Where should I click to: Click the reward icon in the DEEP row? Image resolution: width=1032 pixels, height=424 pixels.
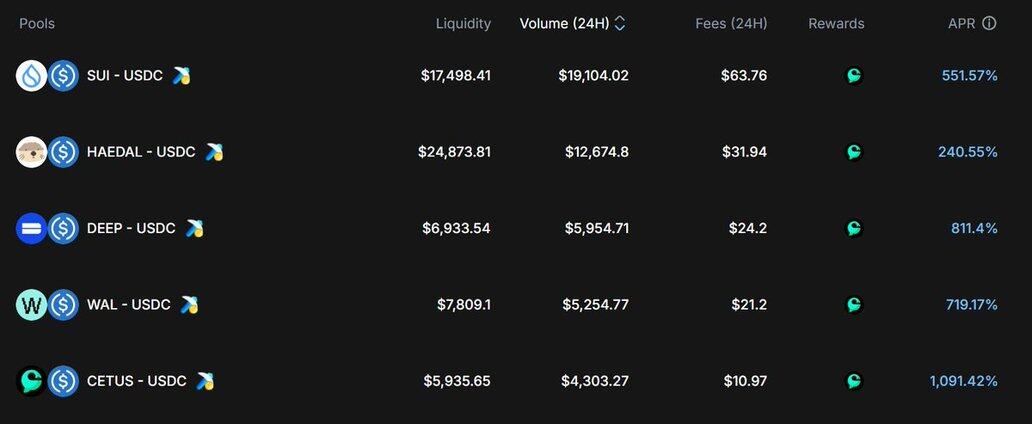click(854, 228)
